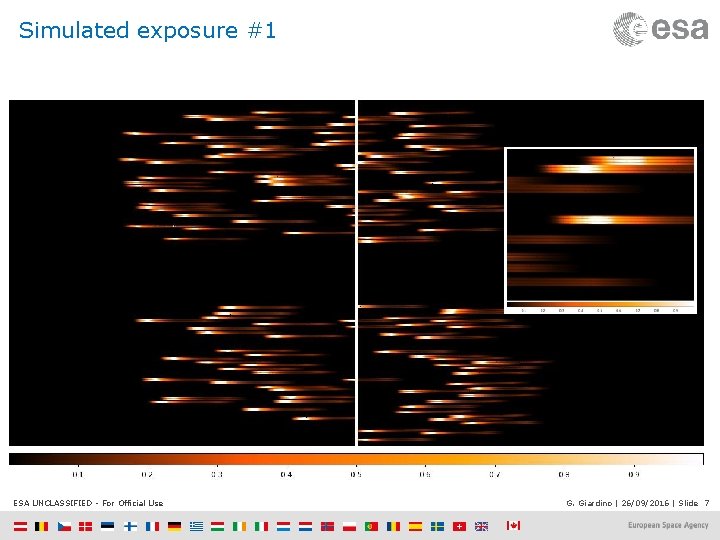Click the Estonia flag icon
This screenshot has height=540, width=720.
107,526
